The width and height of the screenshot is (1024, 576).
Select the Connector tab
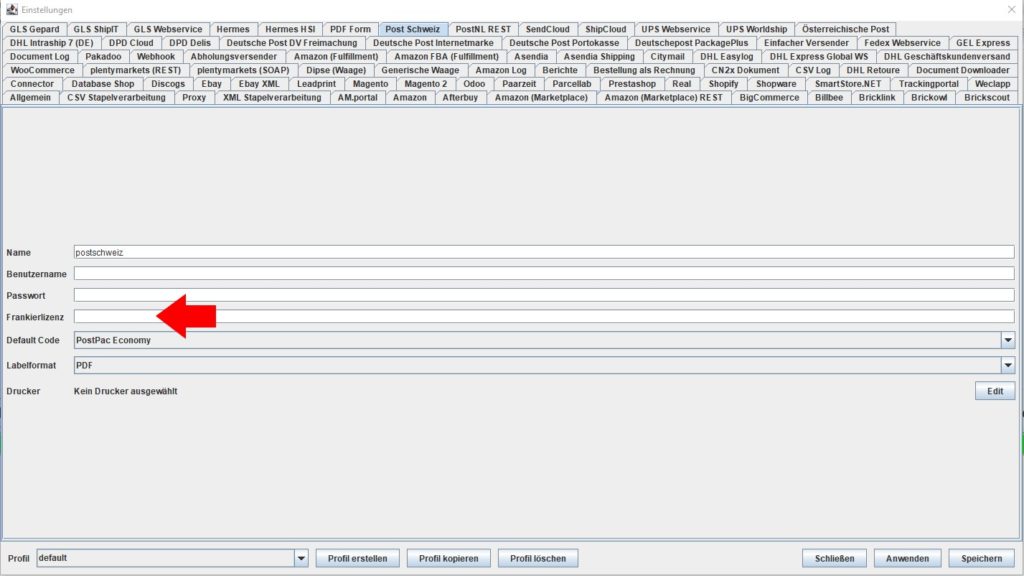[x=32, y=84]
